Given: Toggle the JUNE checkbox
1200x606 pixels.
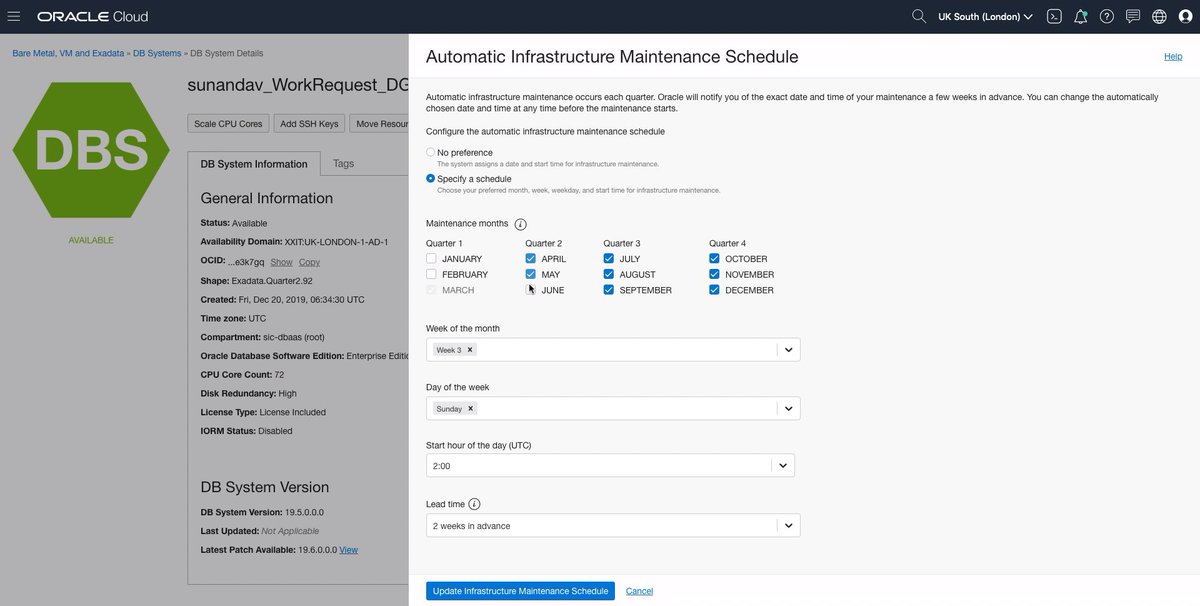Looking at the screenshot, I should (530, 290).
